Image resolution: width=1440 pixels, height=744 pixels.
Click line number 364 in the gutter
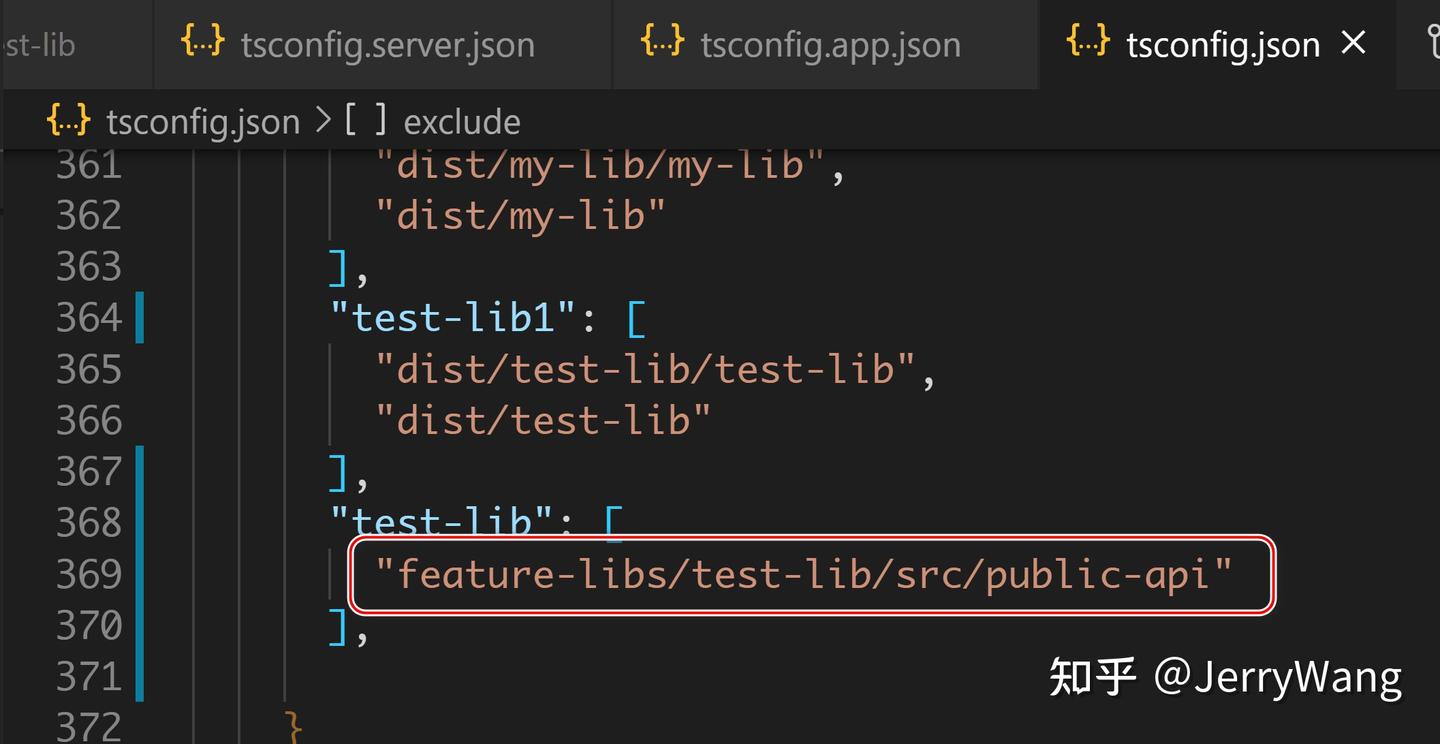[x=88, y=318]
